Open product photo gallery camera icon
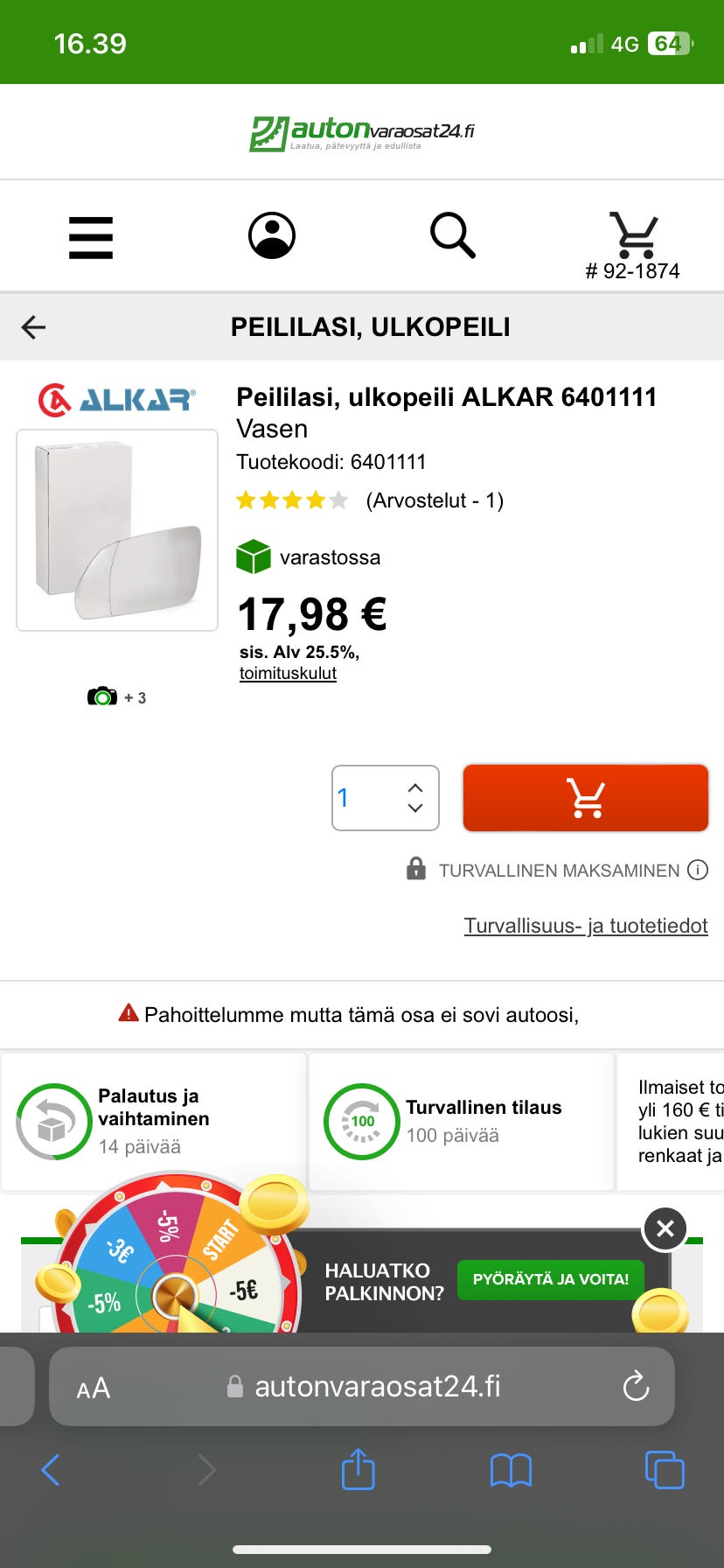The height and width of the screenshot is (1568, 724). [x=102, y=697]
